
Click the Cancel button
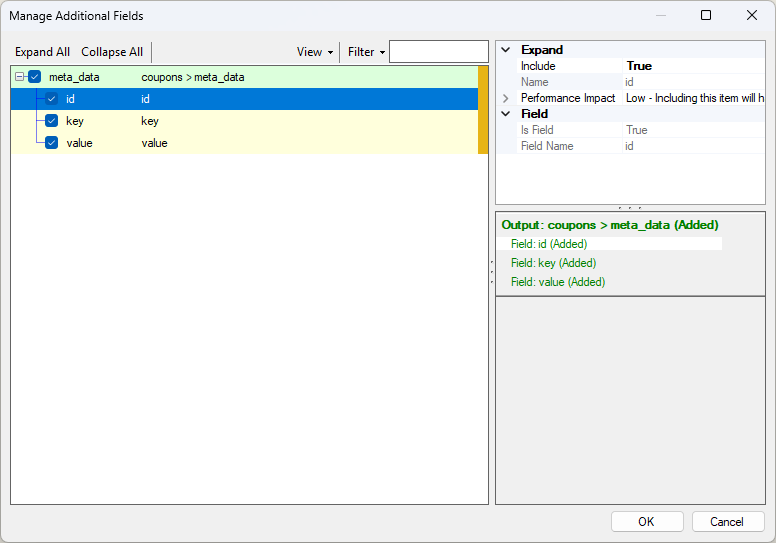click(728, 522)
